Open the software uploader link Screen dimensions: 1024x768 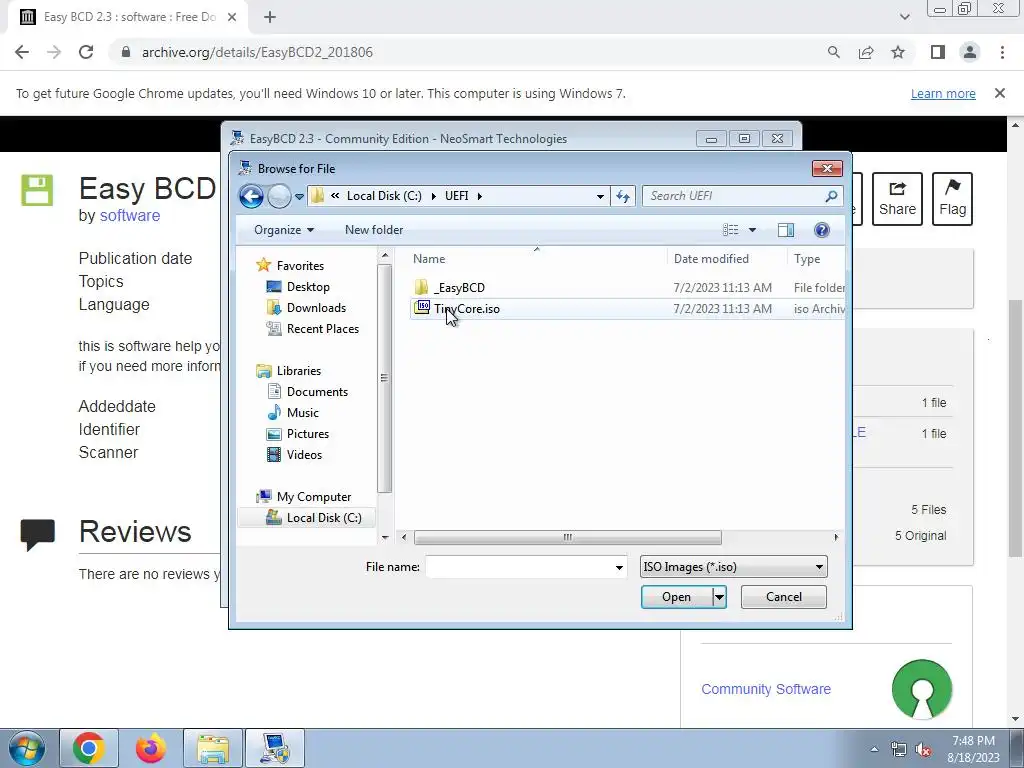pos(130,216)
